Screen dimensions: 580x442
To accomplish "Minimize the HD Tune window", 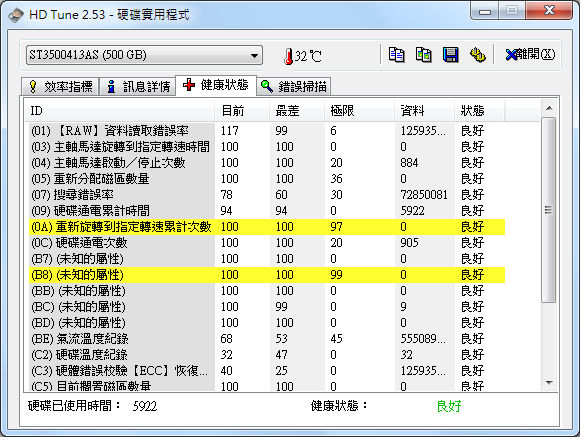I will click(485, 11).
